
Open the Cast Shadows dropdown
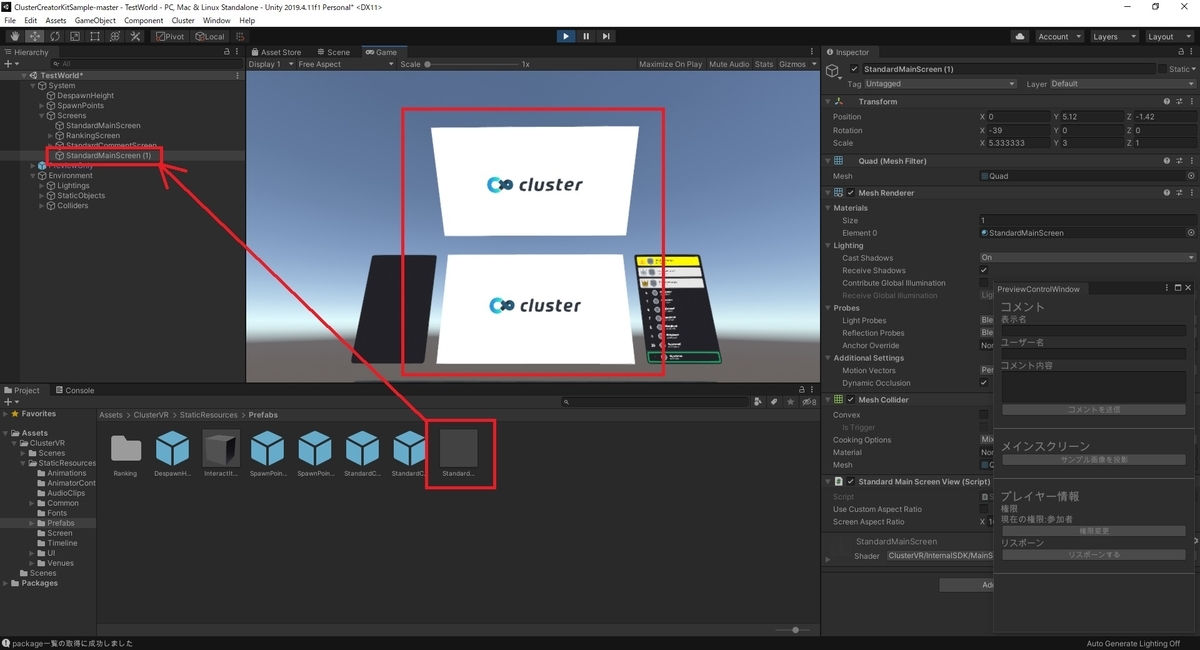(1088, 258)
